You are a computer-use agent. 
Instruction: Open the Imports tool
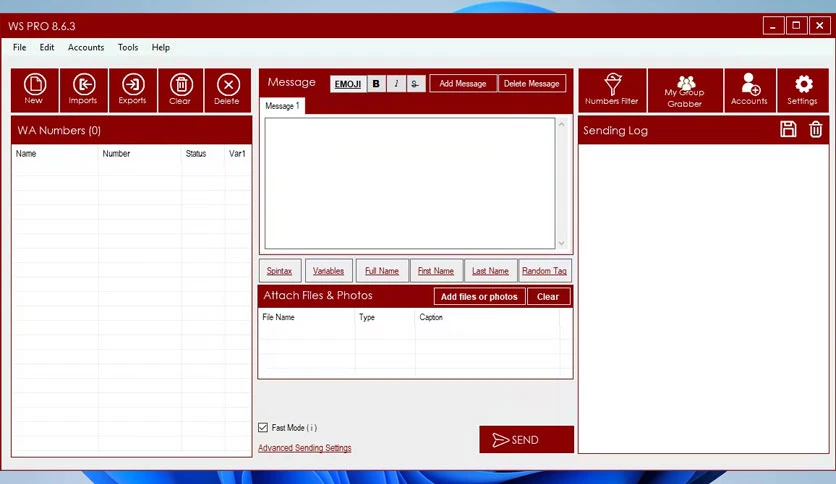coord(84,90)
